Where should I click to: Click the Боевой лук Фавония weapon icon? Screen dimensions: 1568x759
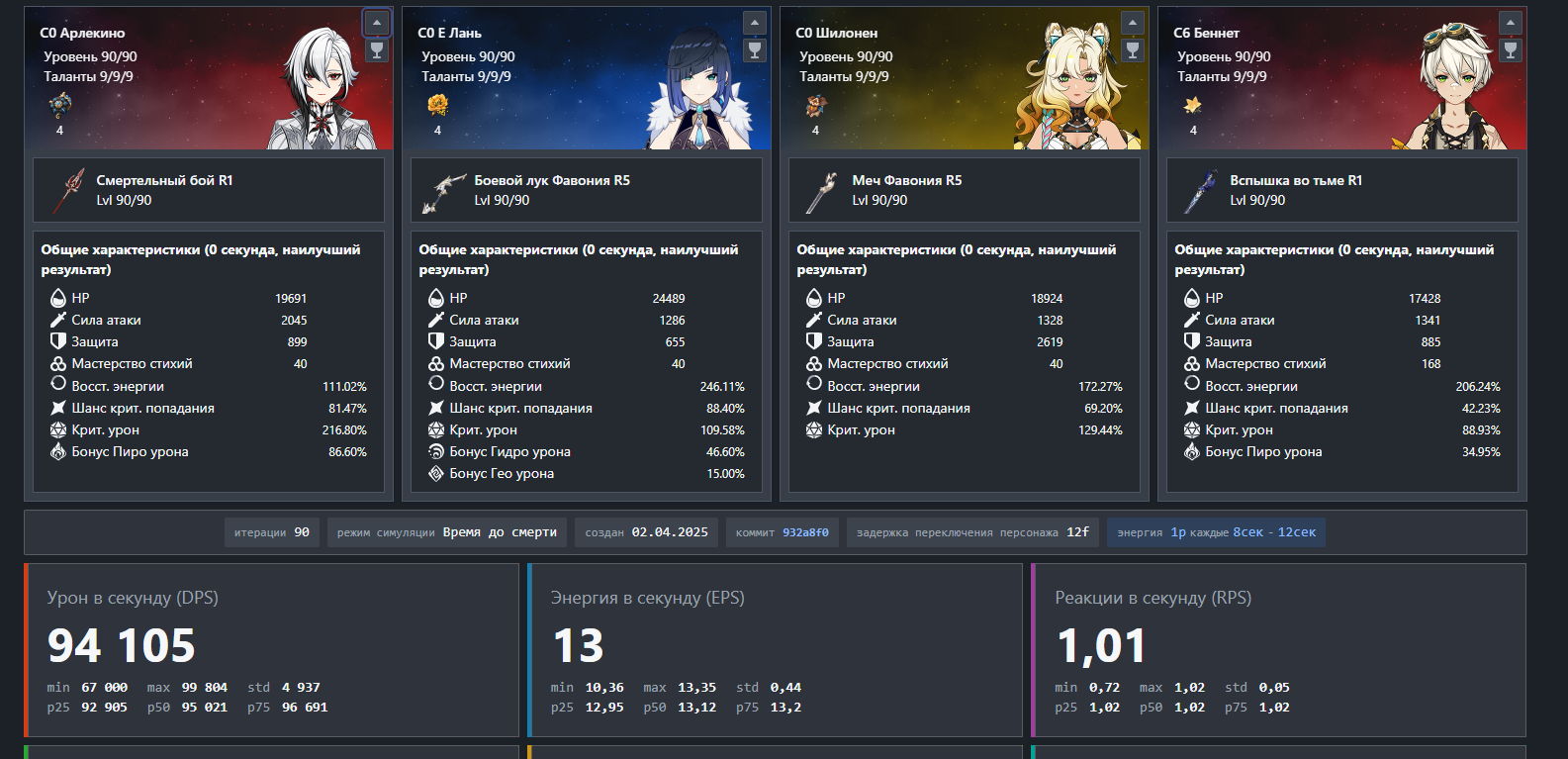pyautogui.click(x=445, y=191)
